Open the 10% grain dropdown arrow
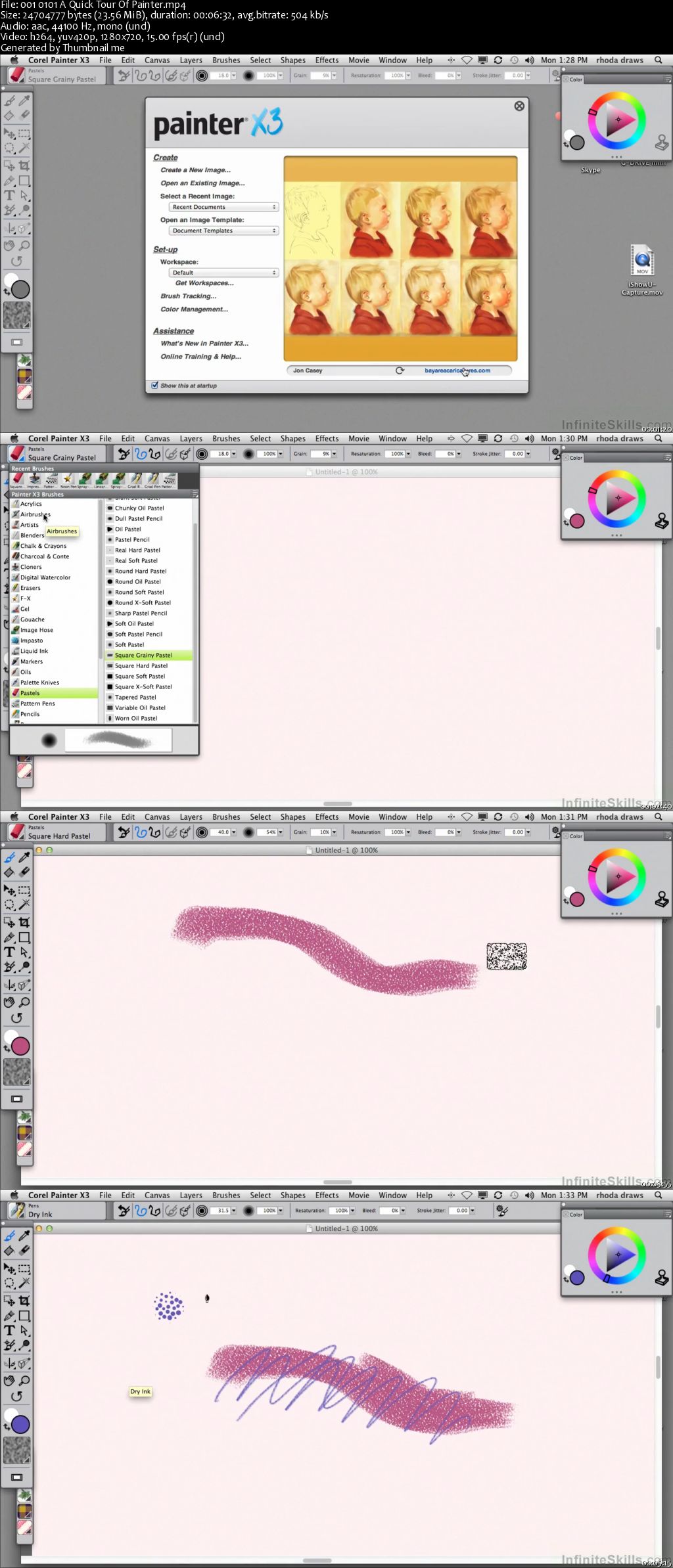The width and height of the screenshot is (673, 1568). point(335,832)
